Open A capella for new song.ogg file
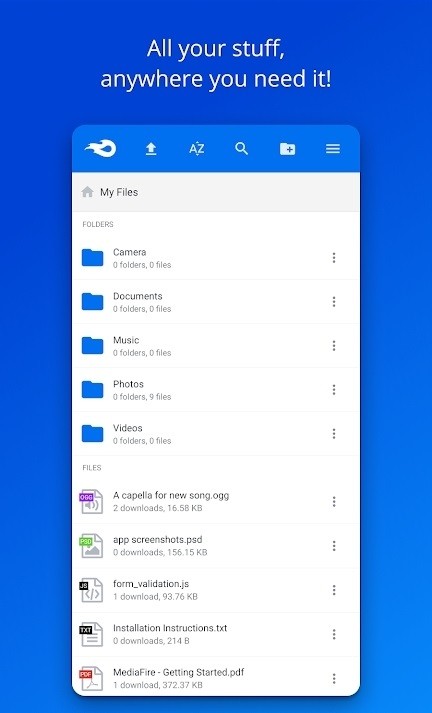 point(216,502)
